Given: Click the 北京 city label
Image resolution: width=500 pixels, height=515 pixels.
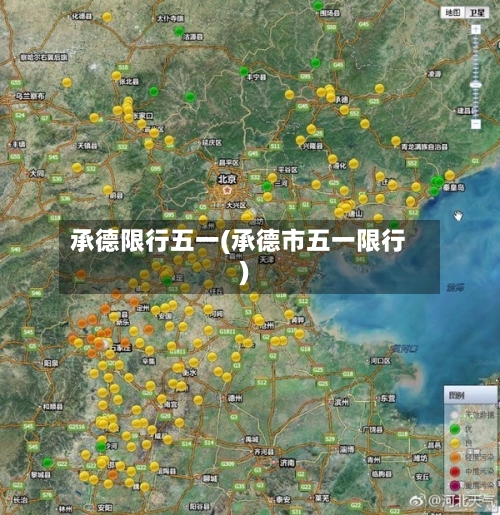Looking at the screenshot, I should tap(227, 179).
